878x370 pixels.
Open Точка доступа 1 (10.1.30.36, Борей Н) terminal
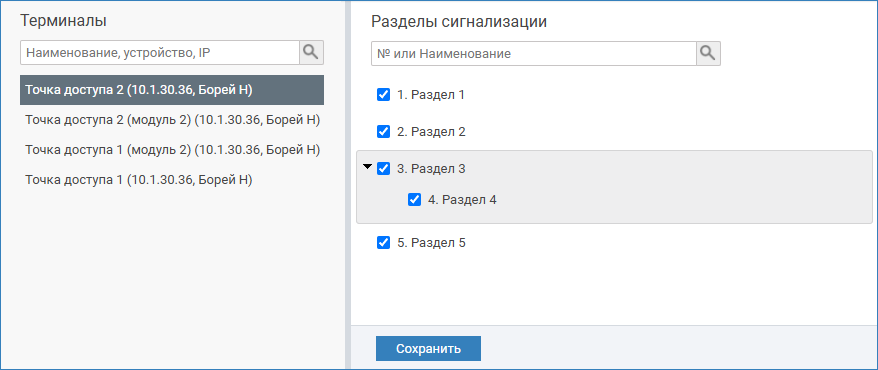click(x=172, y=180)
